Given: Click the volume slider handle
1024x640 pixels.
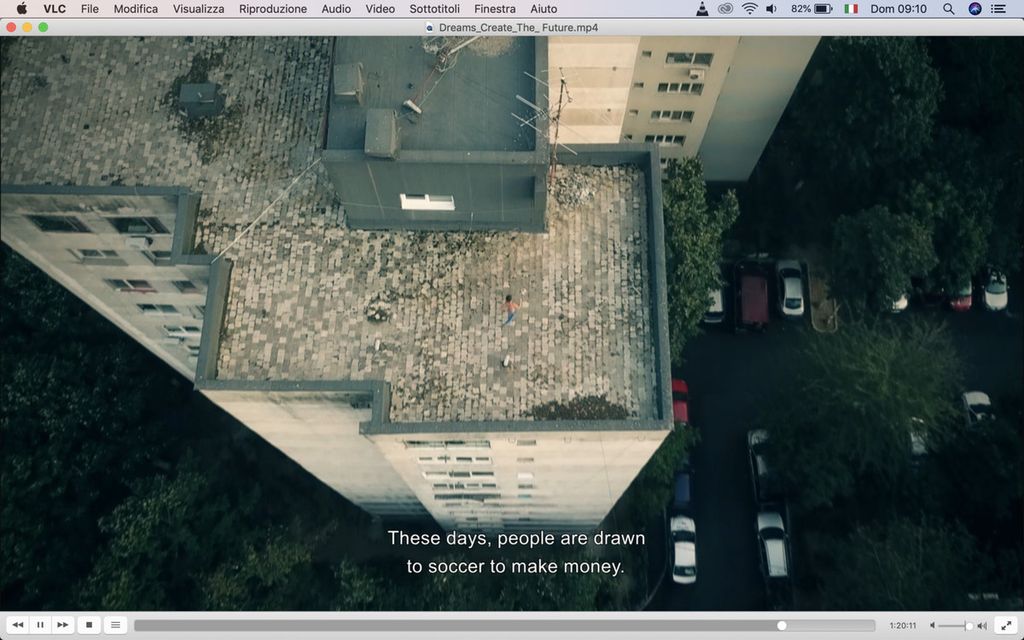Looking at the screenshot, I should click(x=968, y=626).
